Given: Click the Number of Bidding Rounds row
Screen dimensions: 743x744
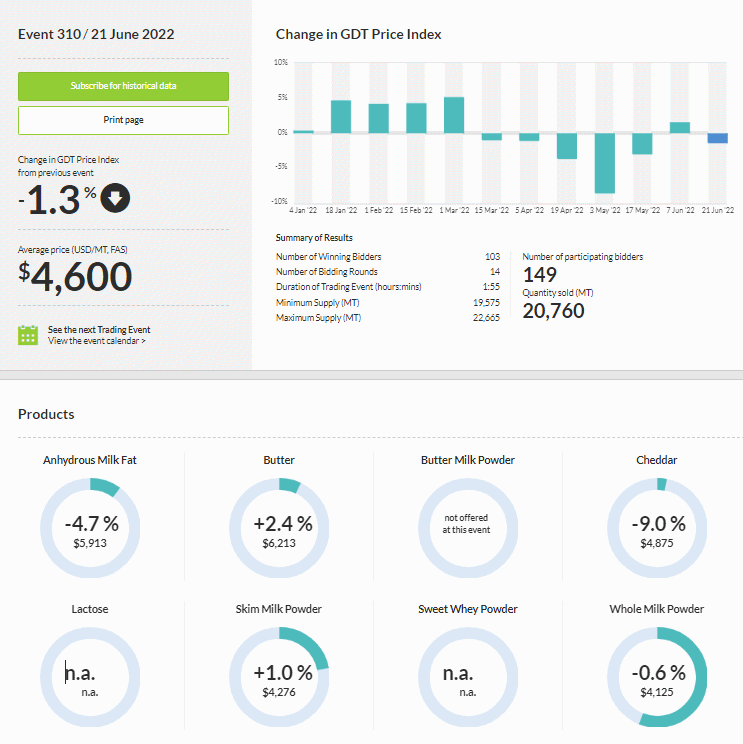Looking at the screenshot, I should point(388,272).
